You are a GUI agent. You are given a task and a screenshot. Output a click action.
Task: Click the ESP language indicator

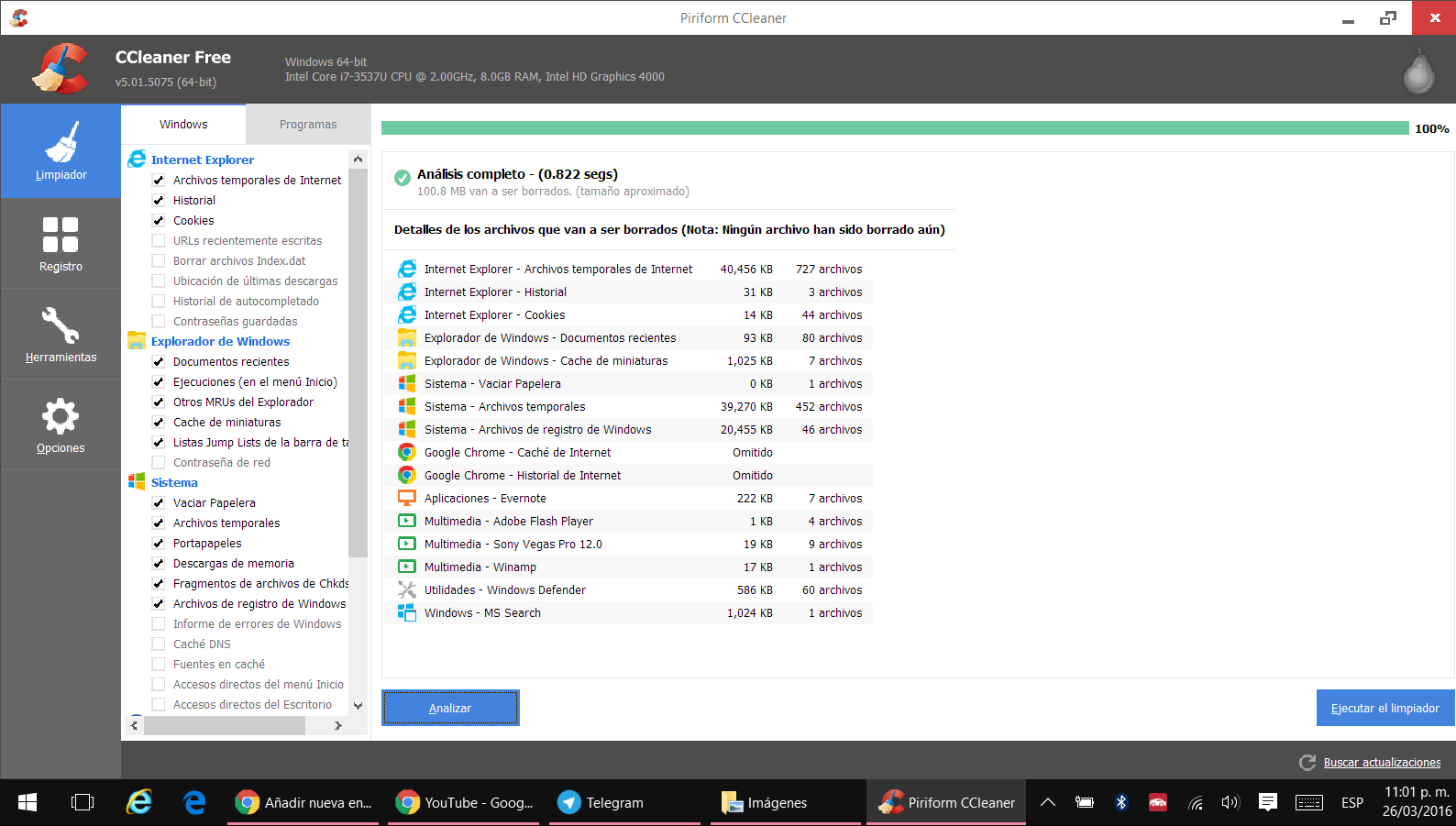tap(1352, 803)
